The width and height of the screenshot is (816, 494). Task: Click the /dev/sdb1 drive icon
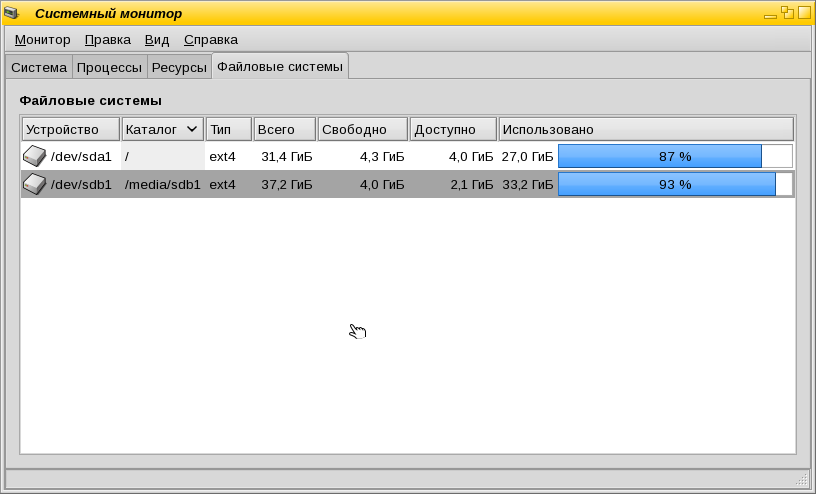34,184
